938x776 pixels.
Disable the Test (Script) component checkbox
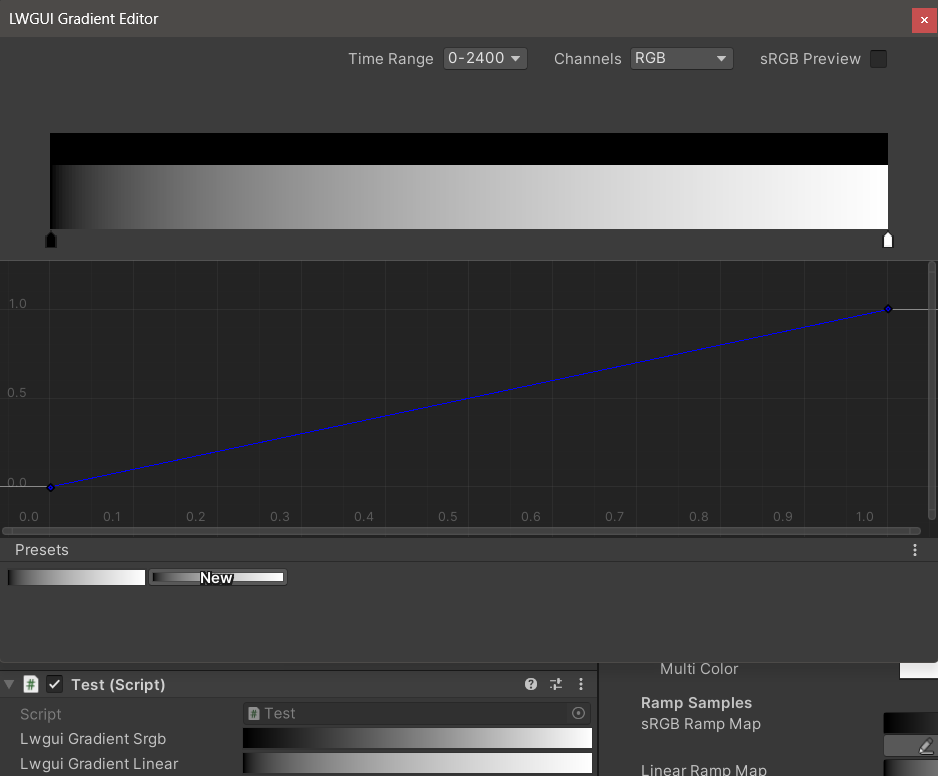pyautogui.click(x=55, y=685)
